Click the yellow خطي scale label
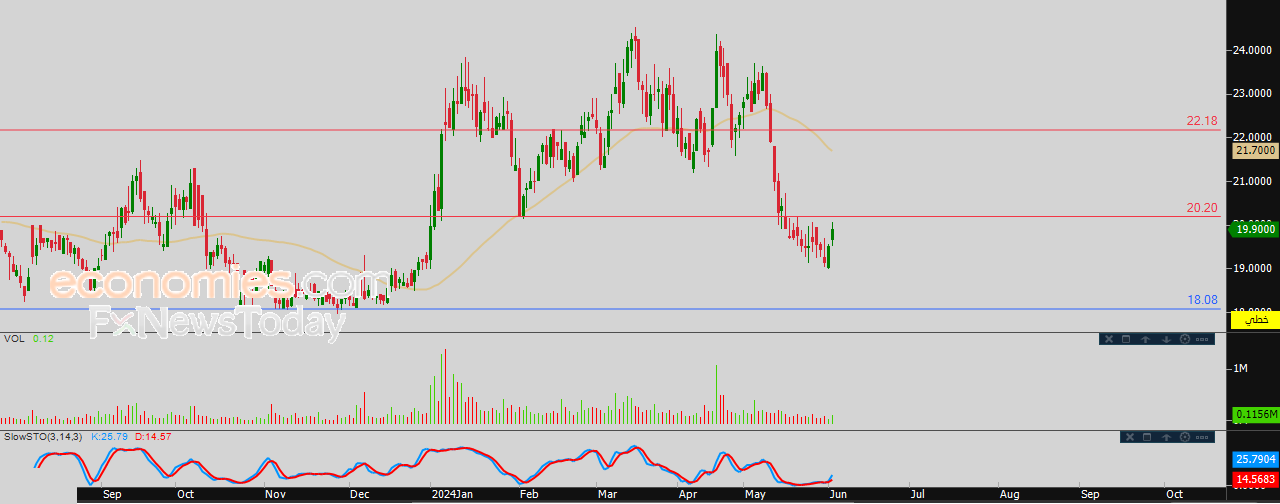The height and width of the screenshot is (504, 1280). coord(1254,319)
